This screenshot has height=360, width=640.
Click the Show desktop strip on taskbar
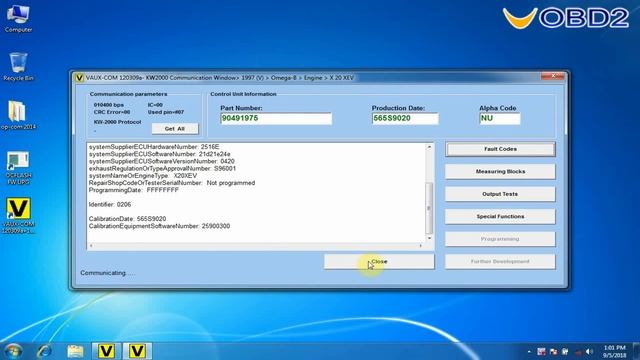pos(636,351)
